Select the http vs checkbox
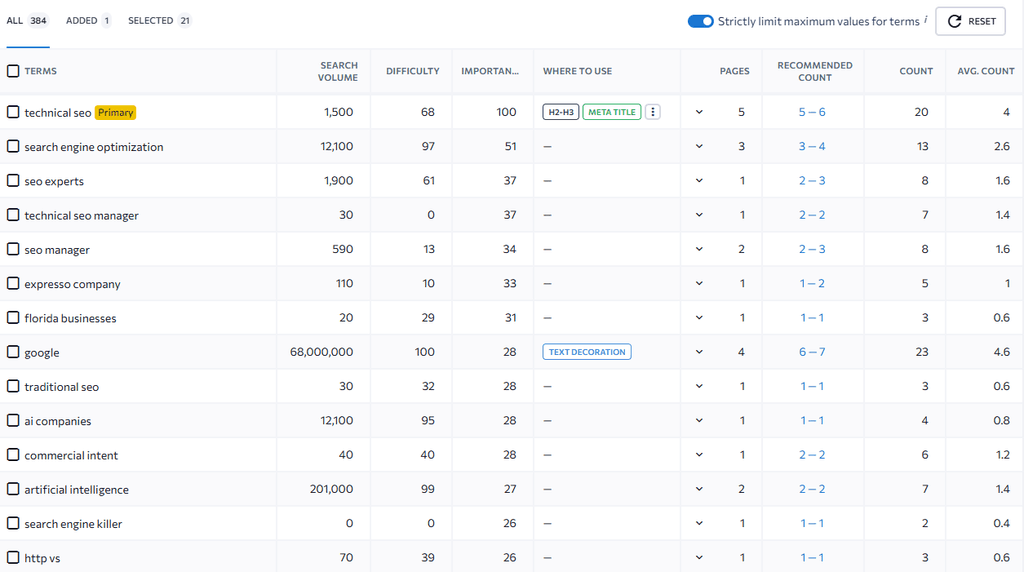Viewport: 1024px width, 572px height. [13, 558]
